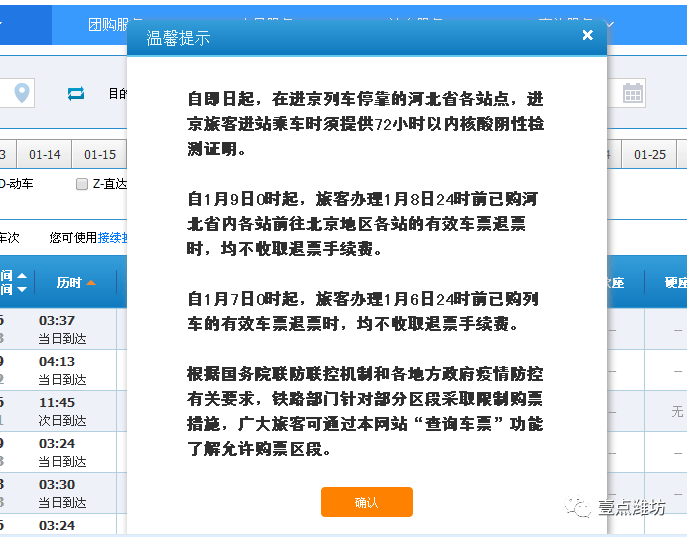
Task: Sort by 历时 column header
Action: tap(69, 283)
